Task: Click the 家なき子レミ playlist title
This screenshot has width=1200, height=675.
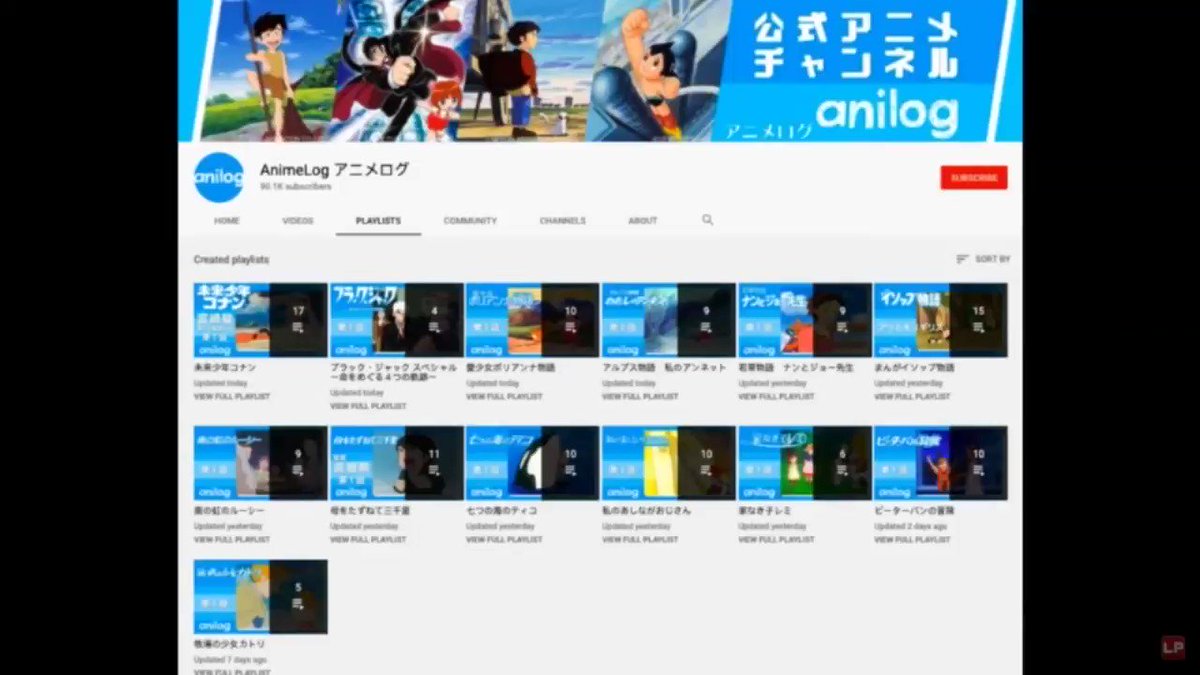Action: click(765, 511)
